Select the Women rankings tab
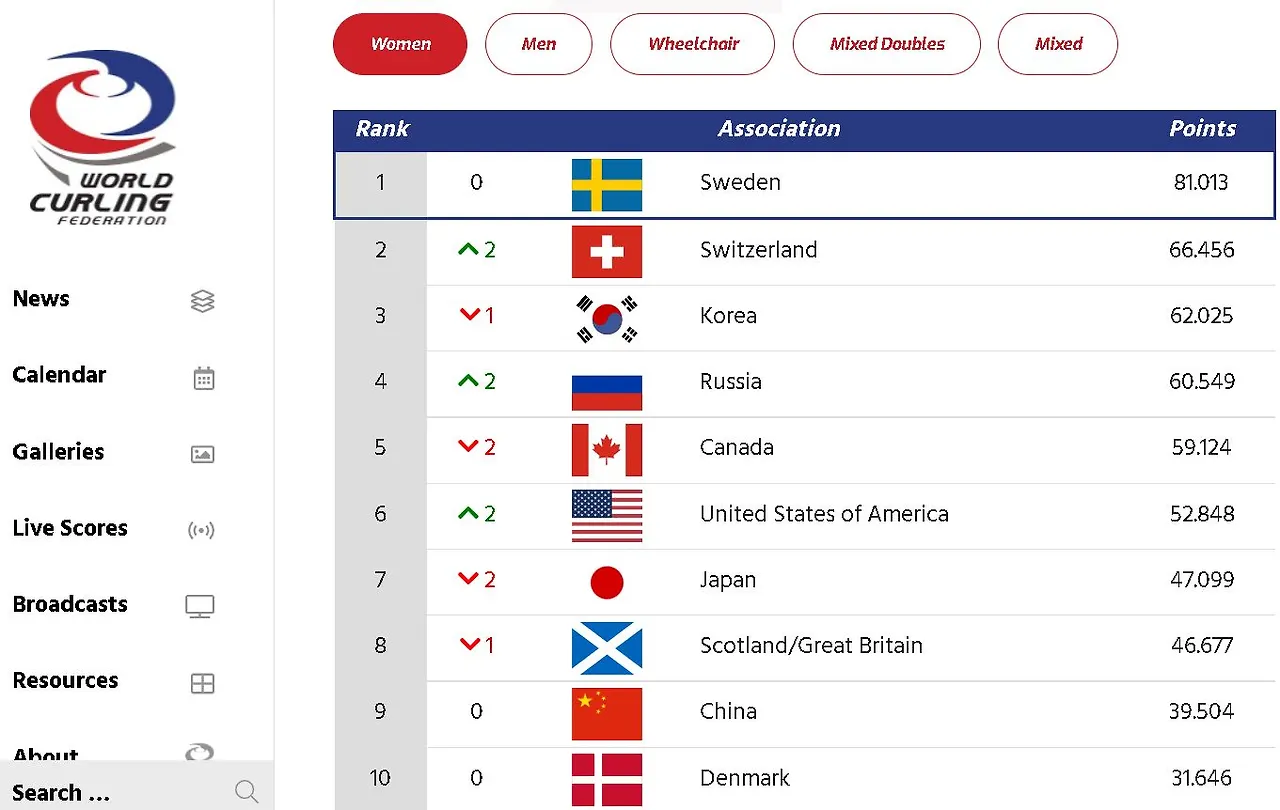Viewport: 1280px width, 810px height. 399,44
